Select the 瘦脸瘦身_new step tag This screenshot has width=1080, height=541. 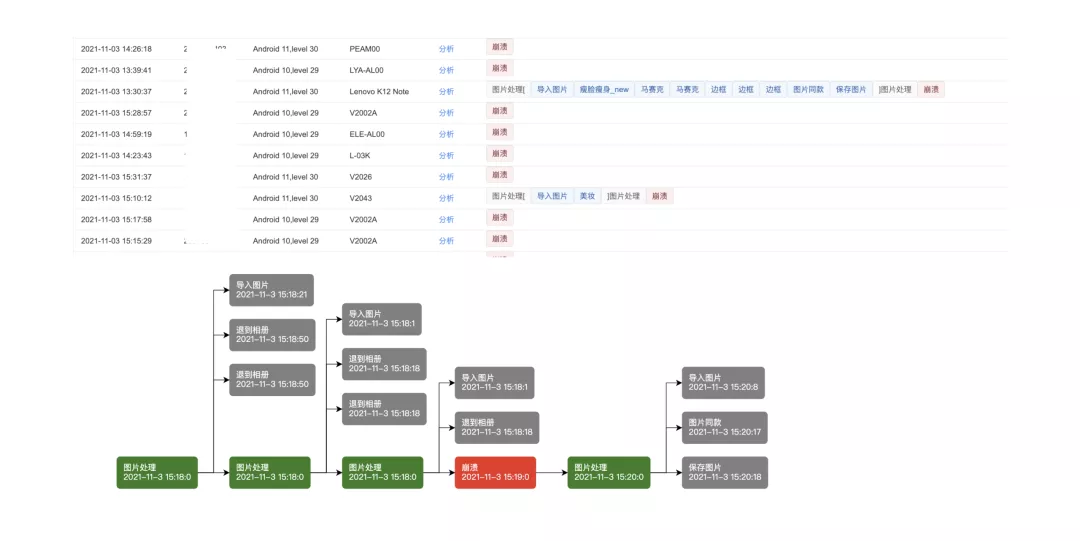(x=604, y=89)
